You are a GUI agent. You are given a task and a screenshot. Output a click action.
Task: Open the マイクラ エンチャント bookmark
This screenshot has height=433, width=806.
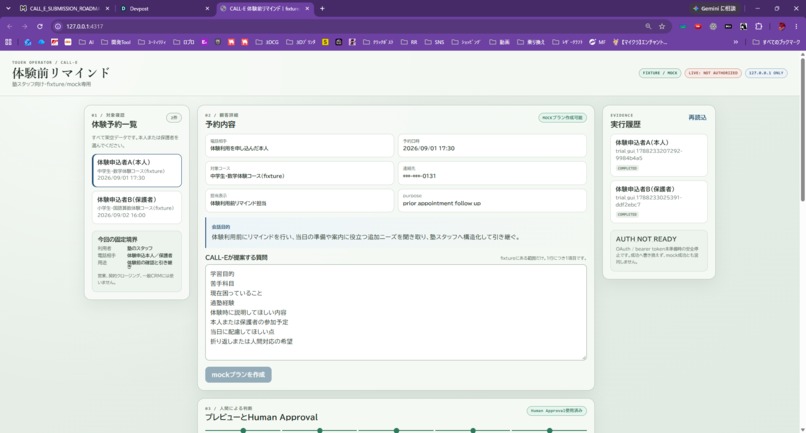640,42
